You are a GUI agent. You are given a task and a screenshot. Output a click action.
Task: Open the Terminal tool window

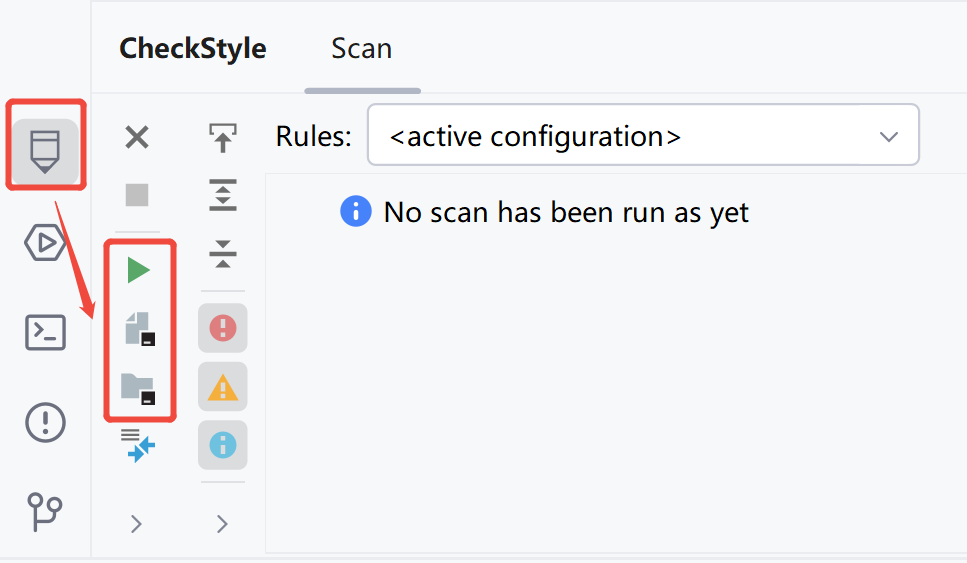45,332
